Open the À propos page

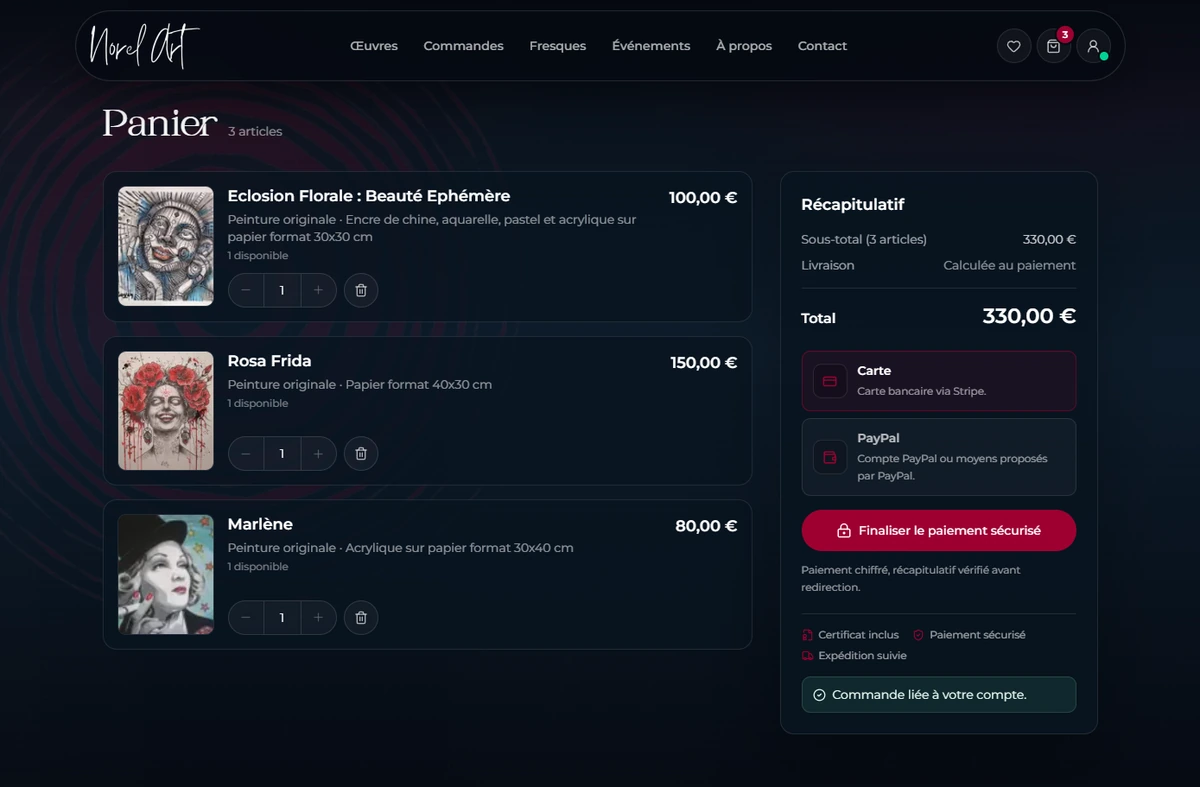pyautogui.click(x=744, y=46)
